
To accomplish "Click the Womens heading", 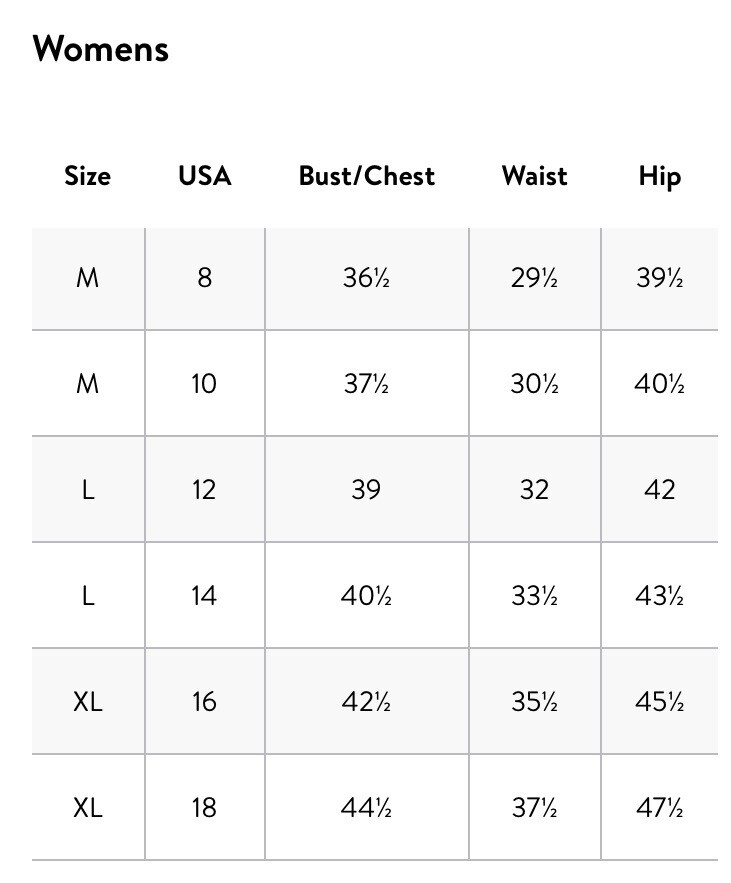I will tap(101, 48).
